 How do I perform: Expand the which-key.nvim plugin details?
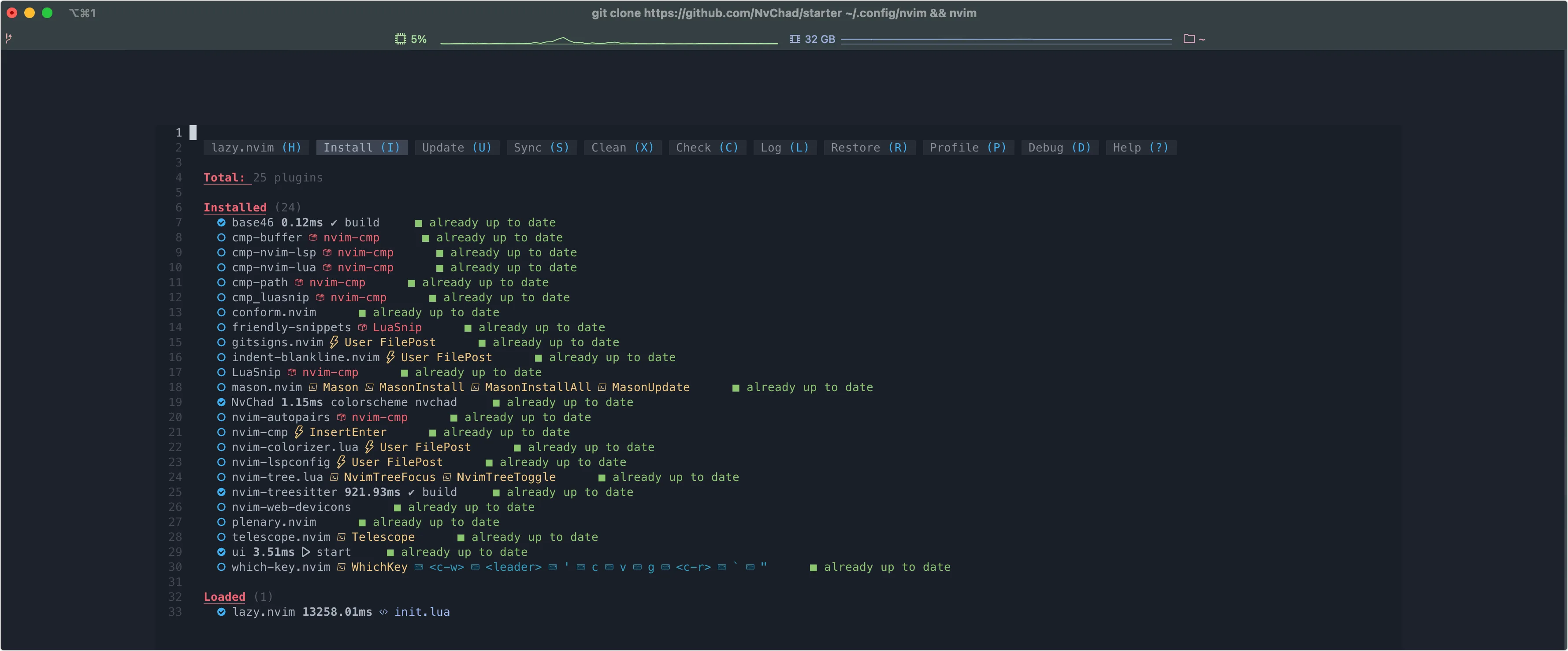click(x=281, y=567)
